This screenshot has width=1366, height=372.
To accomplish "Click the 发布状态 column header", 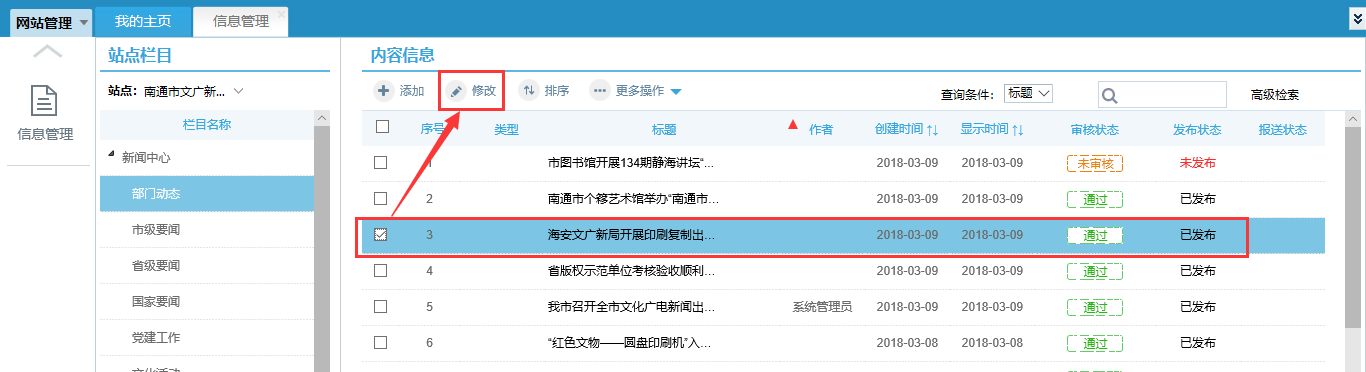I will (x=1197, y=130).
